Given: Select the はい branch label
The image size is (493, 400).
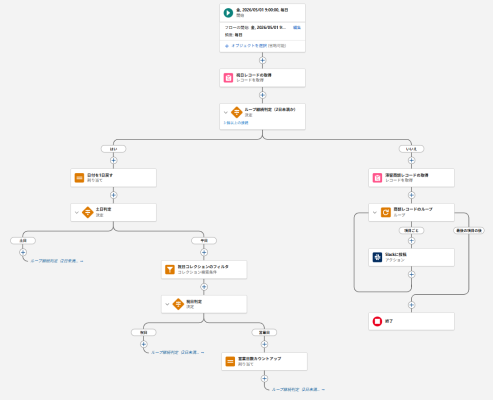Looking at the screenshot, I should point(114,149).
